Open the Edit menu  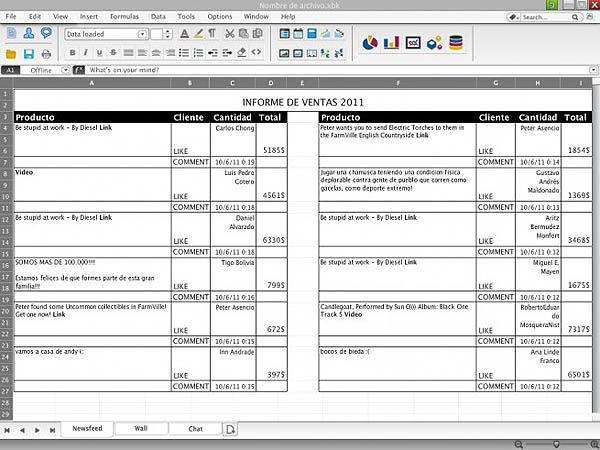(x=34, y=16)
